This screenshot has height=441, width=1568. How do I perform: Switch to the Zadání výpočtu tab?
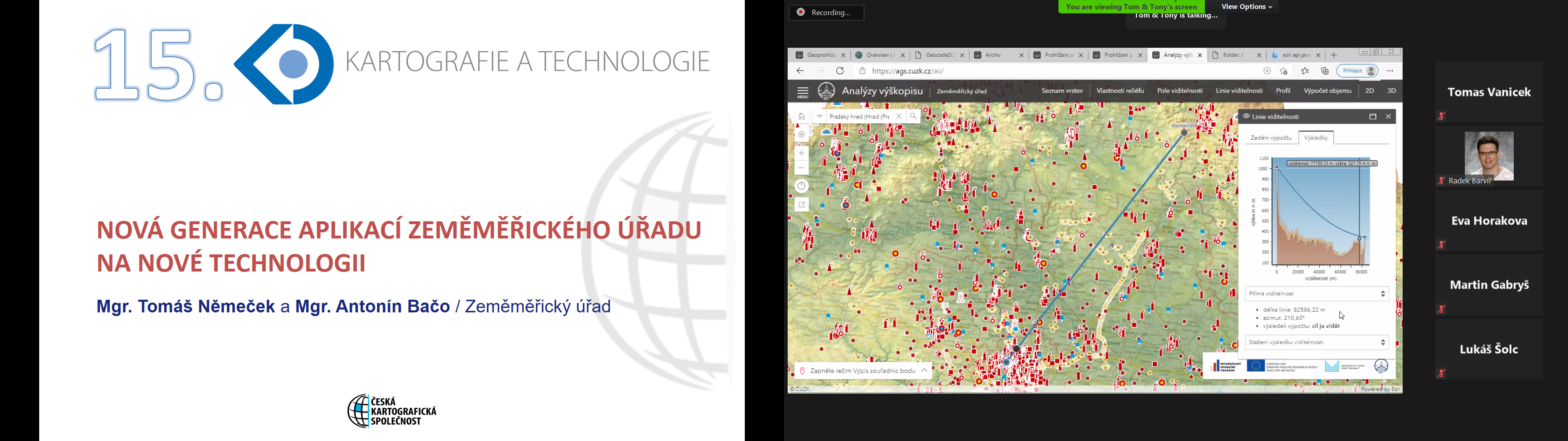(x=1270, y=138)
